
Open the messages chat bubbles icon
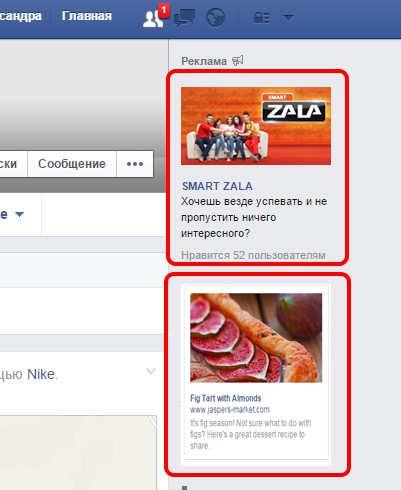[x=184, y=18]
